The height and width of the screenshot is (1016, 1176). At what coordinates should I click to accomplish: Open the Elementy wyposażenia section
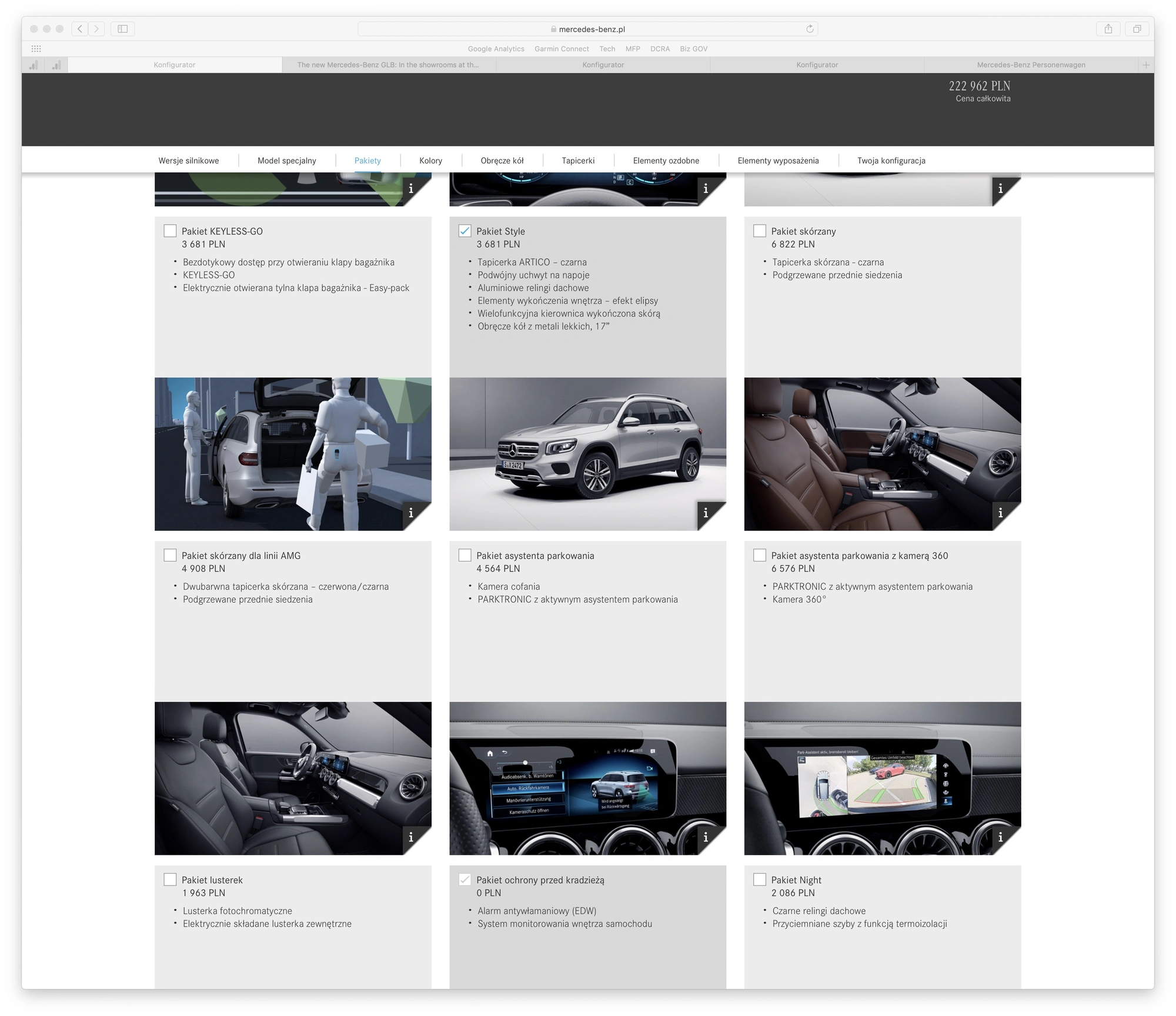[778, 161]
